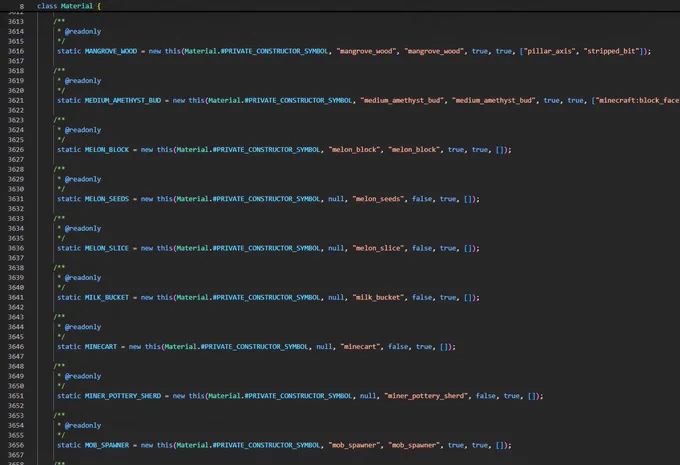Click PRIVATE_CONSTRUCTOR_SYMBOL on the MINECART line
680x465 pixels.
coord(256,347)
